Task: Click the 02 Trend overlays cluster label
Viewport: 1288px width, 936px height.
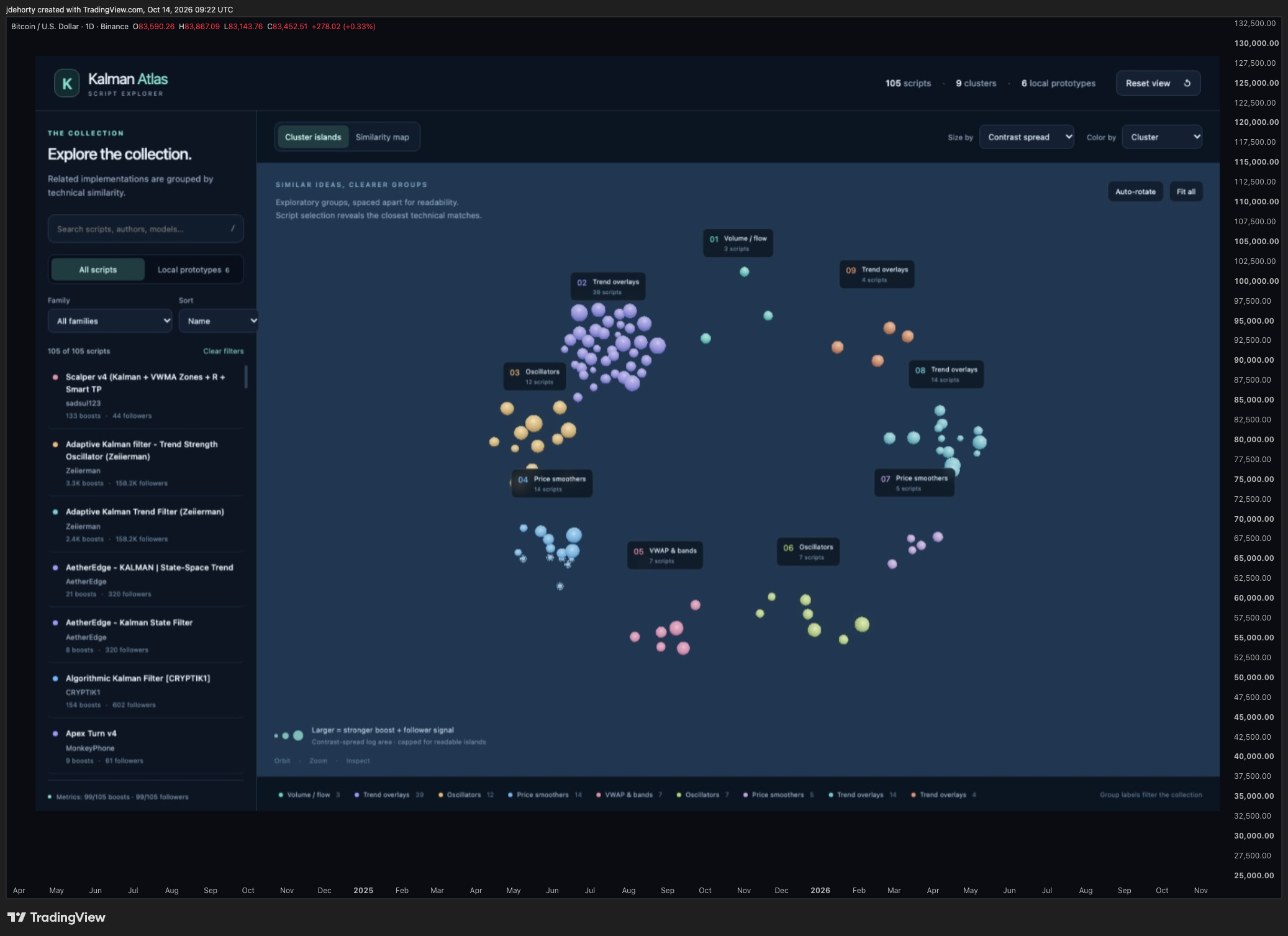Action: [608, 286]
